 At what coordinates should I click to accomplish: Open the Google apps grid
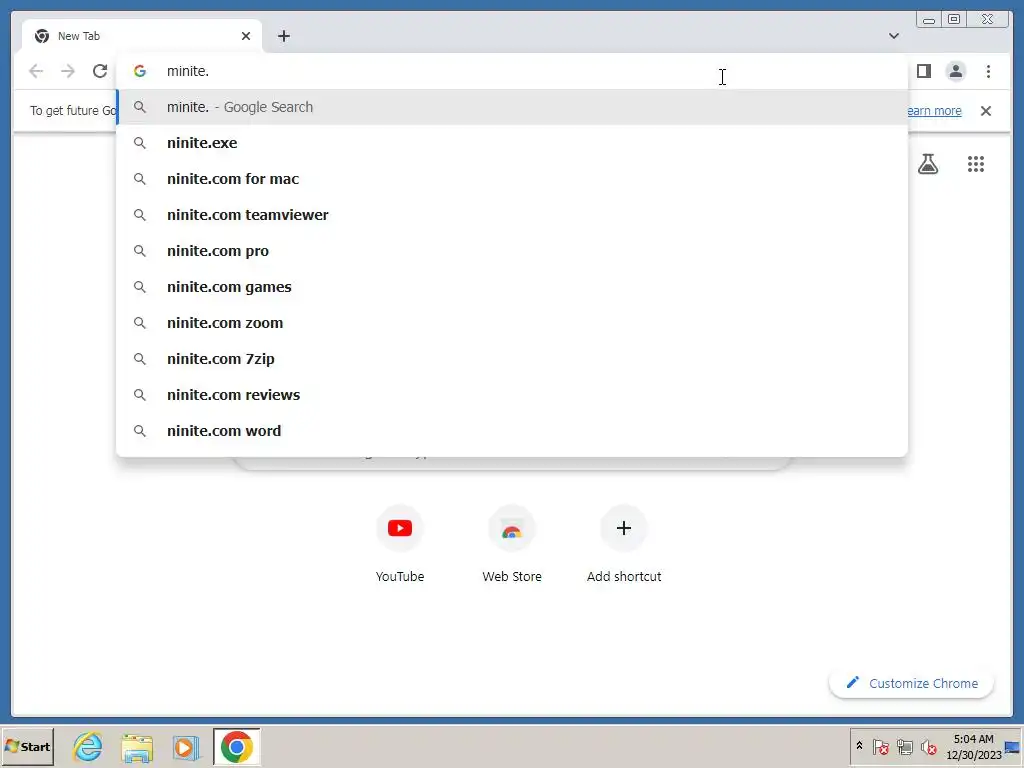tap(976, 164)
